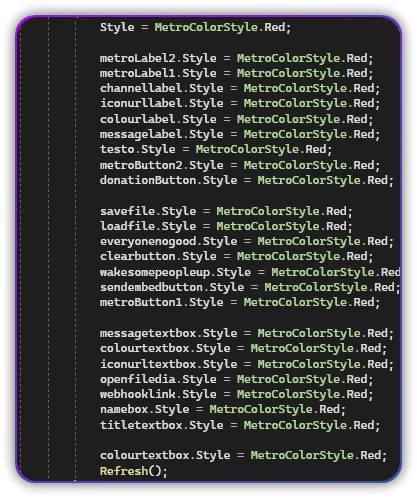Click the metroButton1.Style code line

[x=240, y=302]
